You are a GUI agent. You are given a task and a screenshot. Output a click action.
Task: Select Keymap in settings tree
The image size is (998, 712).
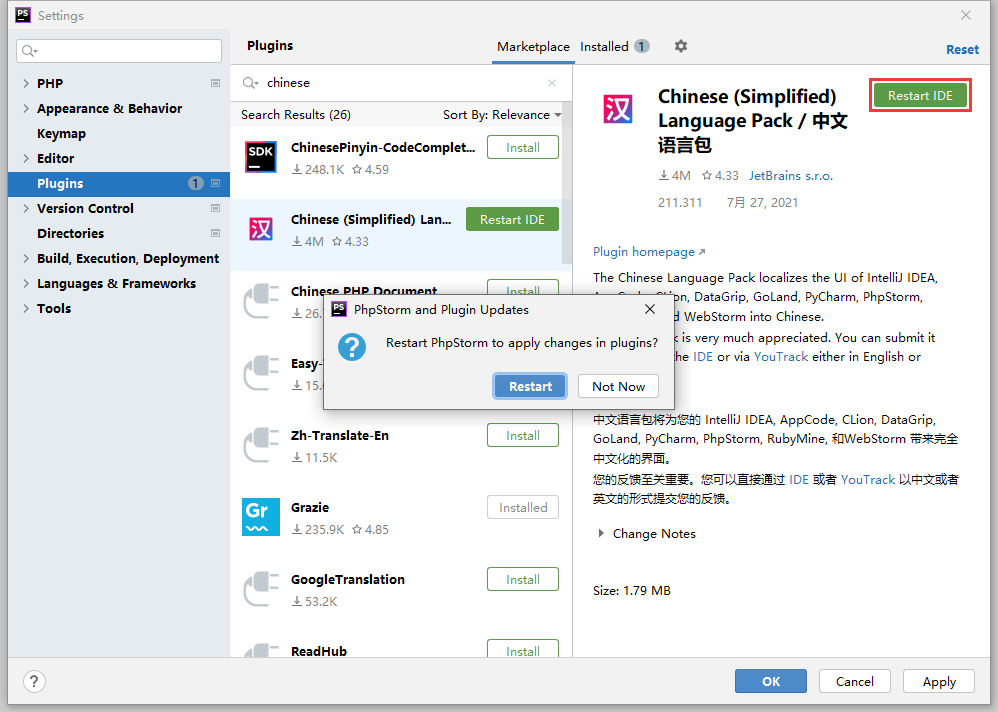[61, 134]
